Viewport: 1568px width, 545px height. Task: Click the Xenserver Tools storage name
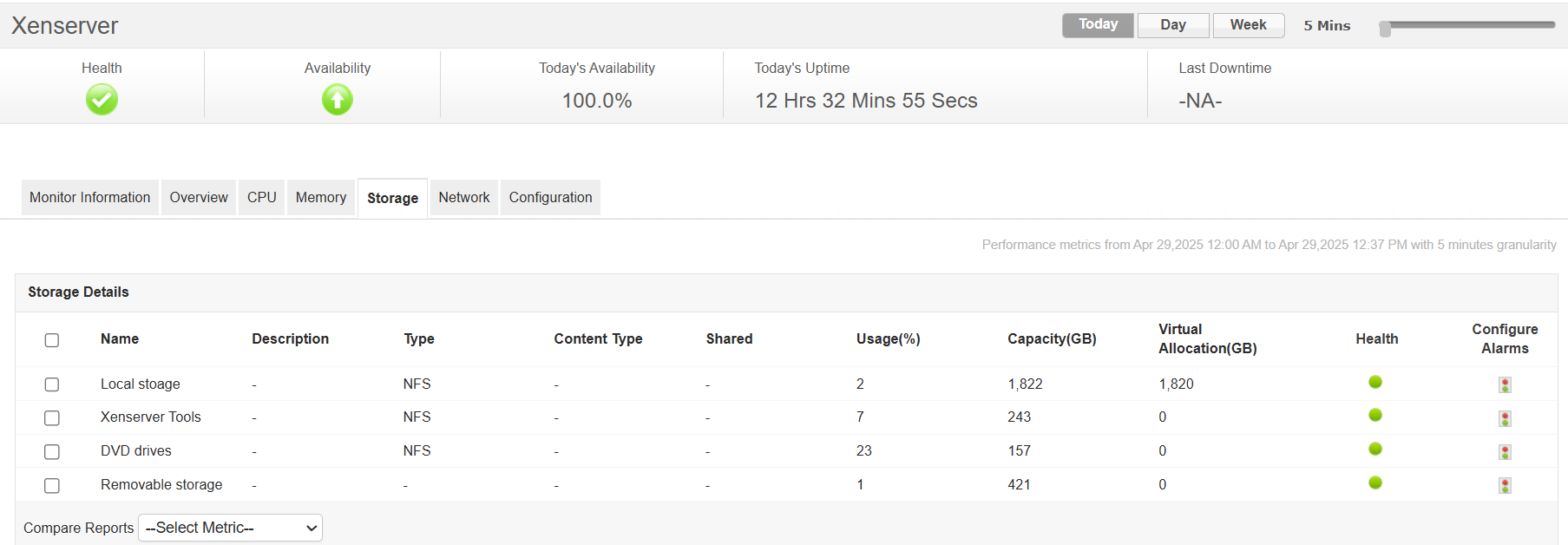pos(150,417)
